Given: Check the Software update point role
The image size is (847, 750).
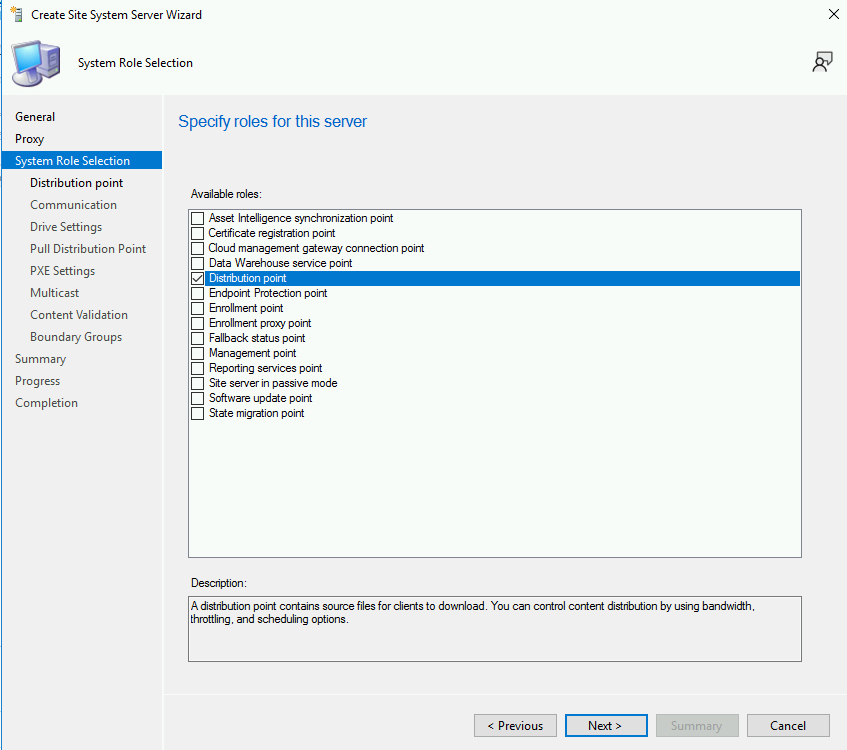Looking at the screenshot, I should (197, 398).
